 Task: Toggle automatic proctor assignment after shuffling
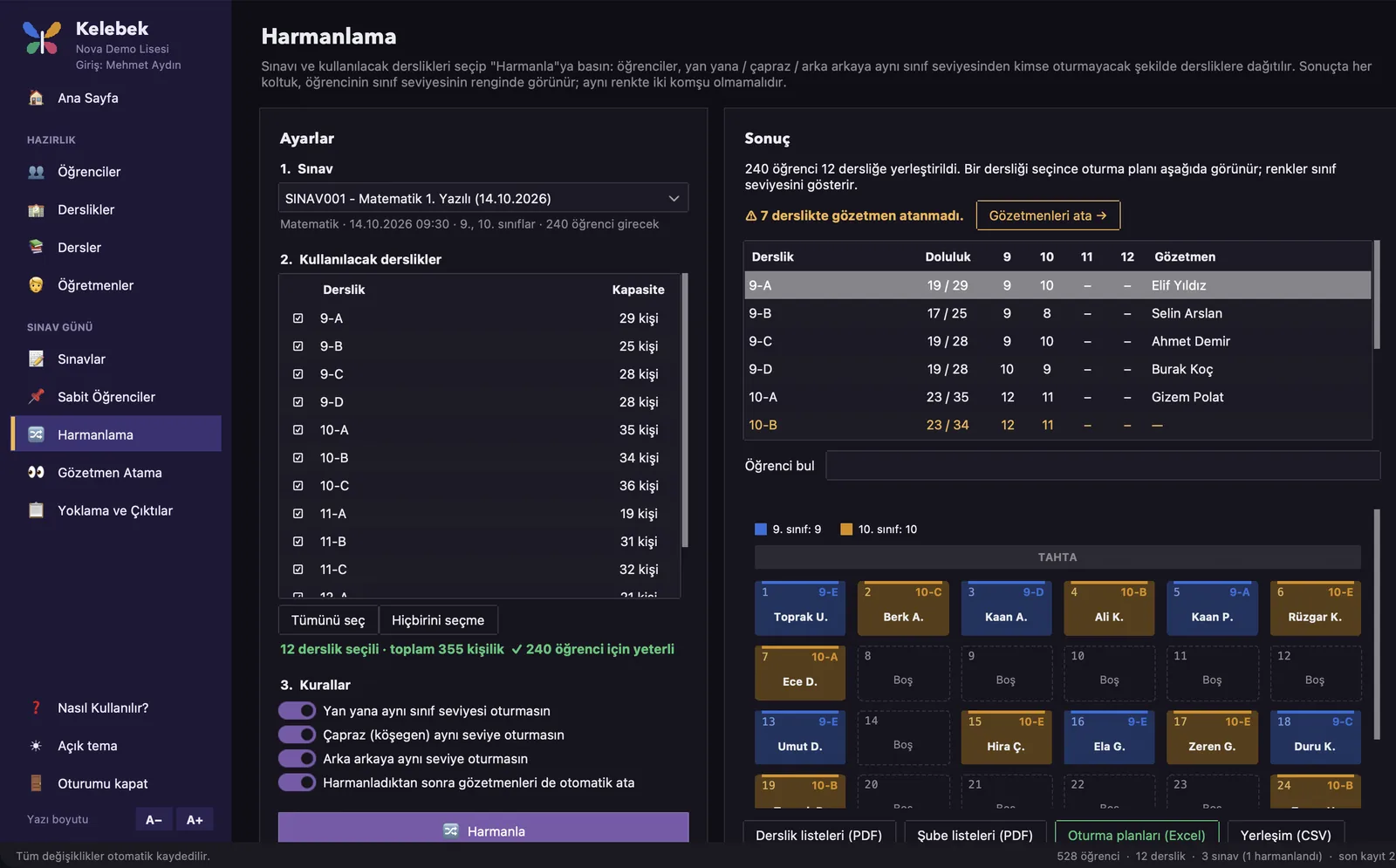297,783
